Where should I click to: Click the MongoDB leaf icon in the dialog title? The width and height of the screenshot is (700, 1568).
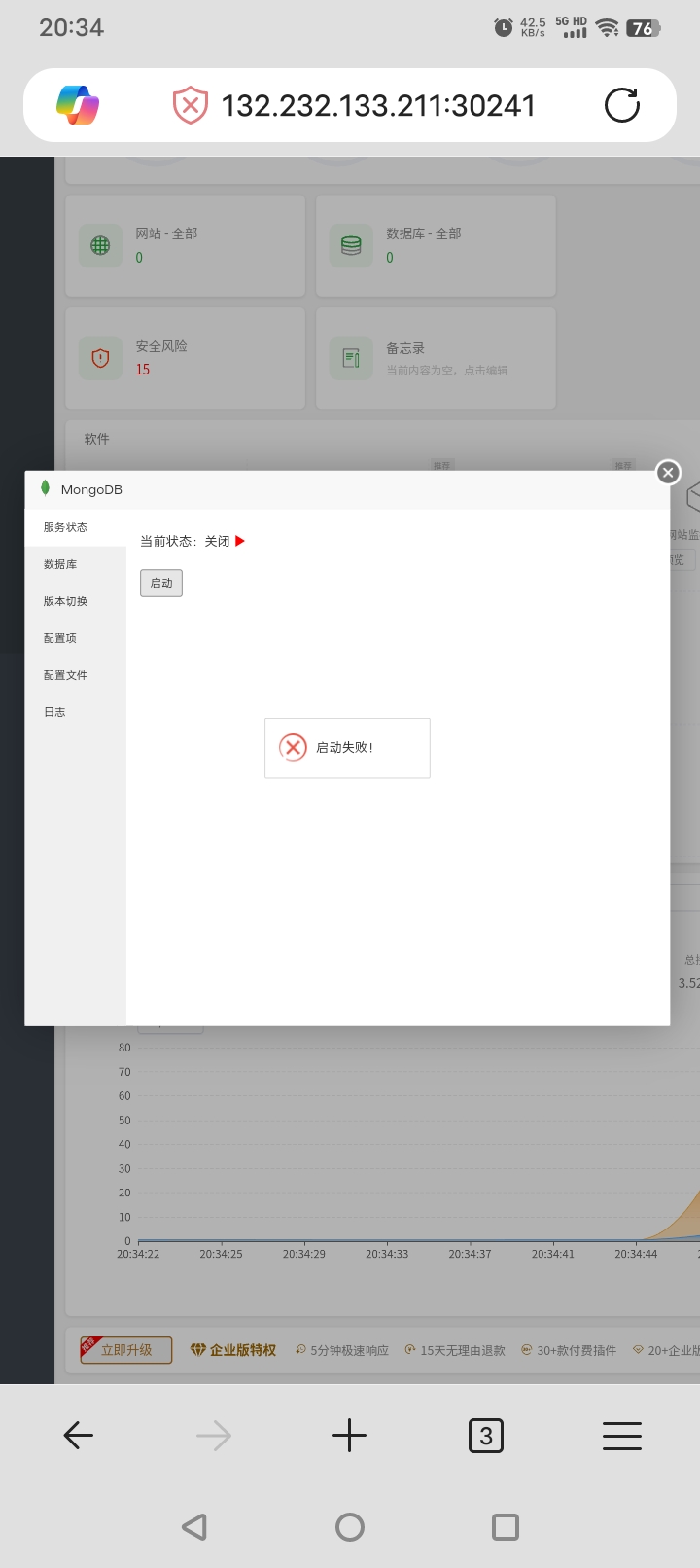pyautogui.click(x=45, y=488)
